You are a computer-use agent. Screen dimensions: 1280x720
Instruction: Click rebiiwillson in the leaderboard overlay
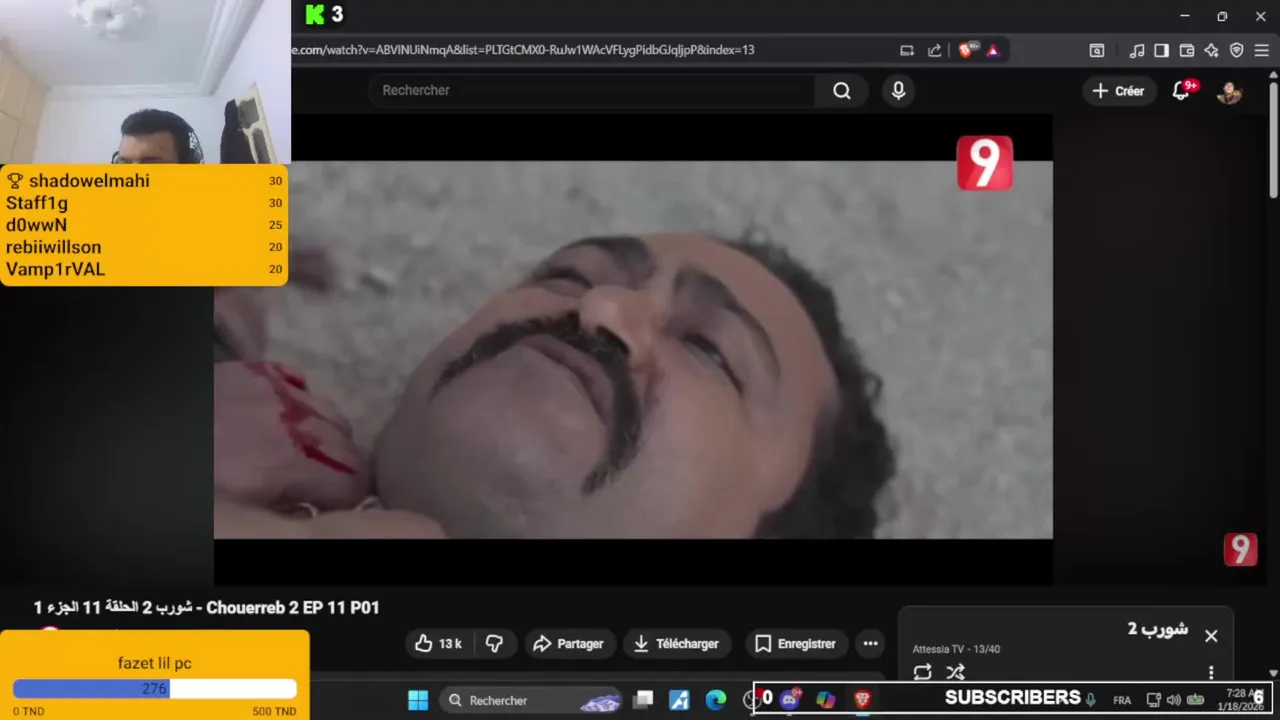(x=53, y=247)
